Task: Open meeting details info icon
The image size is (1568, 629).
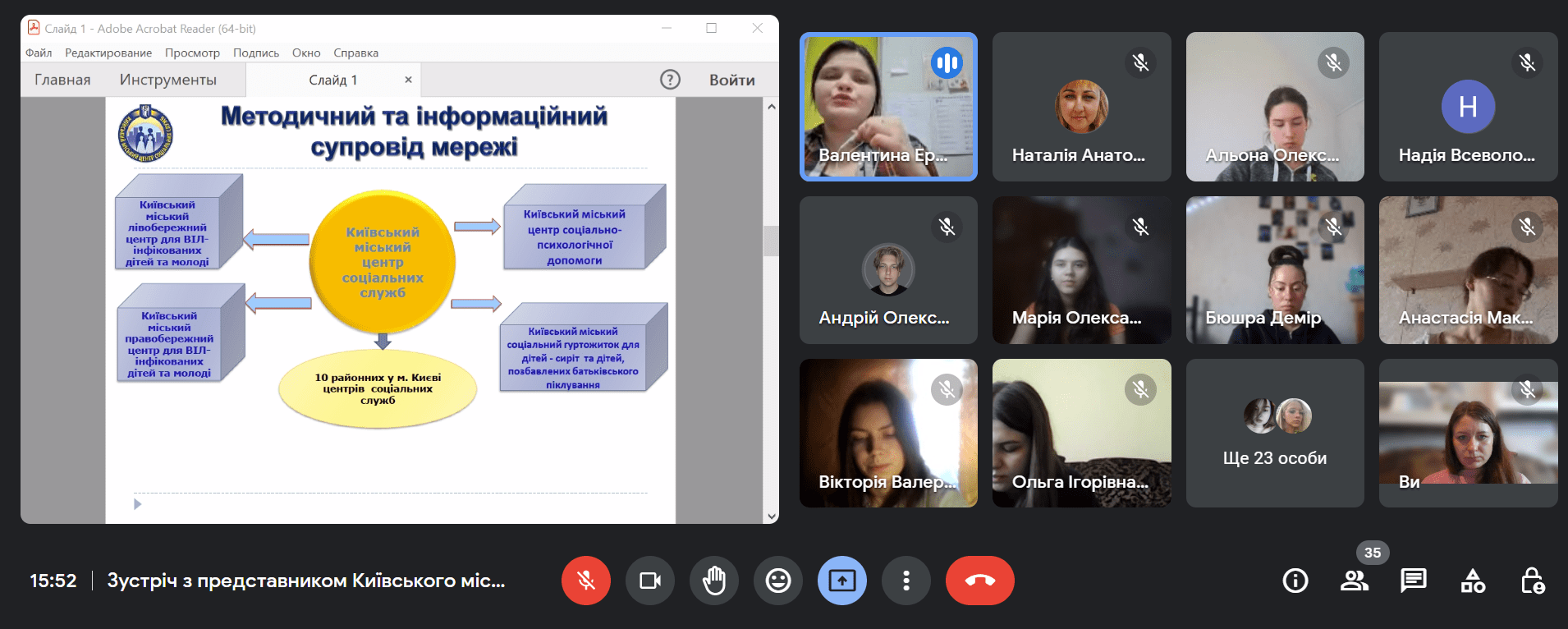Action: [x=1295, y=581]
